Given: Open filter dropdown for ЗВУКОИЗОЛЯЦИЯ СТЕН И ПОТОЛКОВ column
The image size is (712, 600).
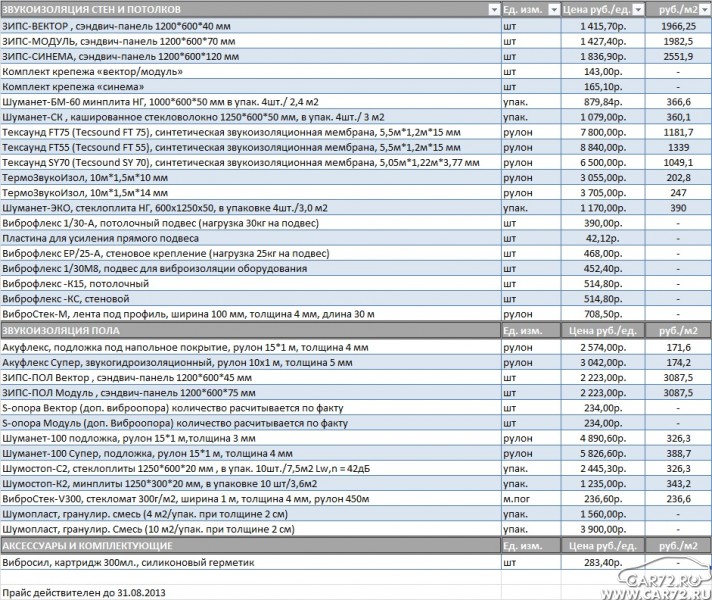Looking at the screenshot, I should click(x=494, y=10).
